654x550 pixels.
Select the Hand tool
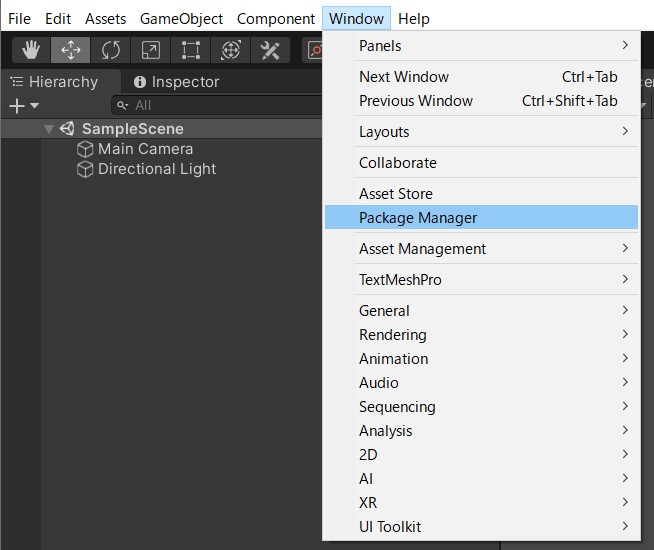tap(32, 50)
